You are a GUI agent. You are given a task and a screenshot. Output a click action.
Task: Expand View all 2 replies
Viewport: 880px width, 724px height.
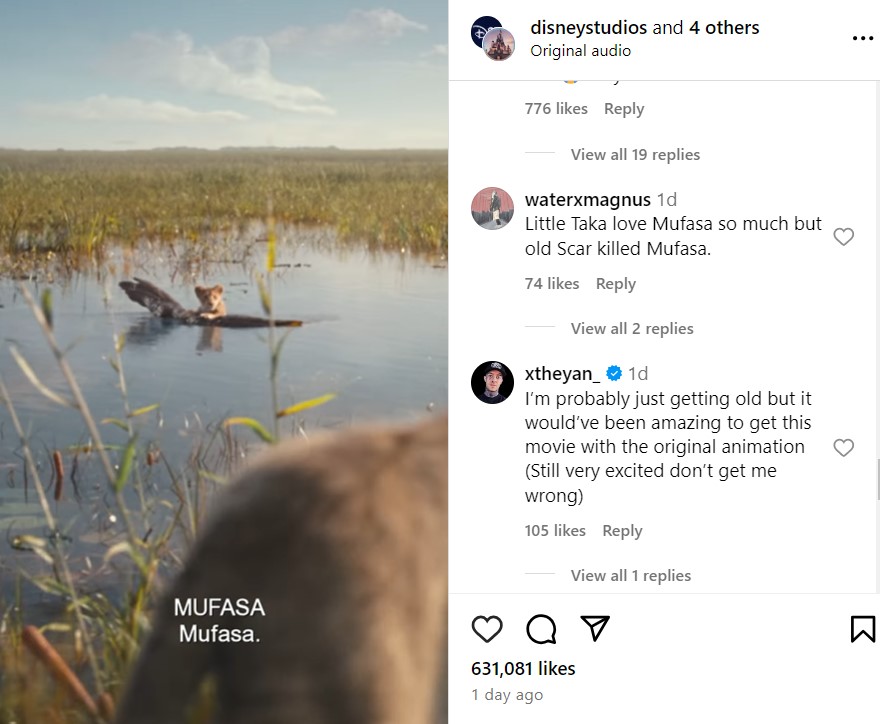631,329
